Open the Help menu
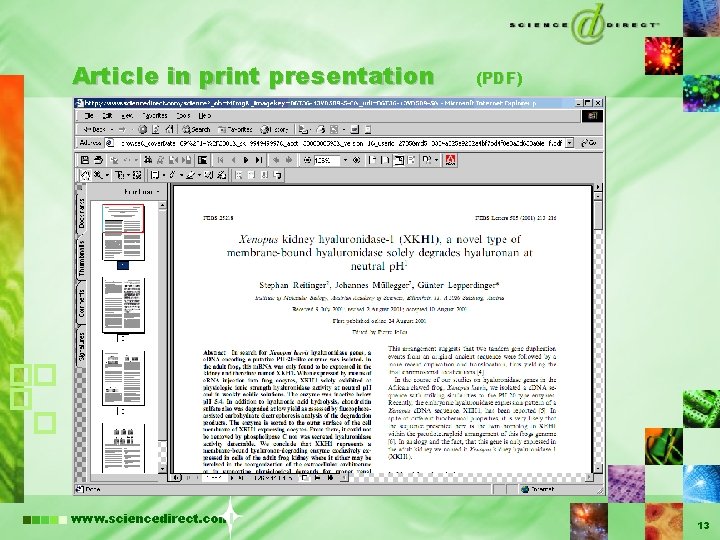This screenshot has width=720, height=540. coord(205,116)
